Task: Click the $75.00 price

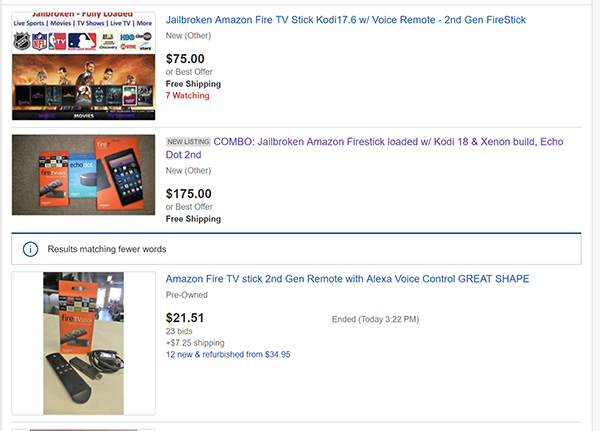Action: [x=185, y=58]
